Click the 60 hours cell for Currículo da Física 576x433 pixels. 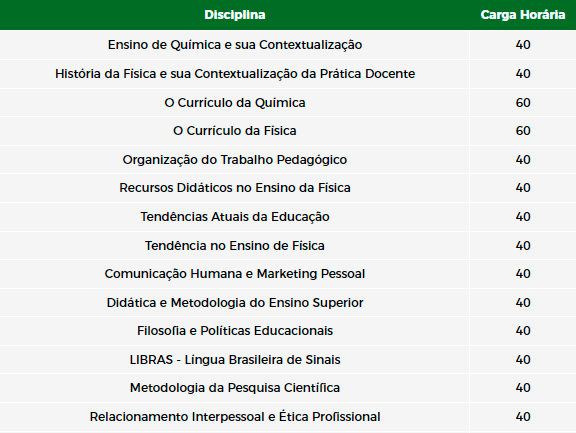click(x=523, y=131)
